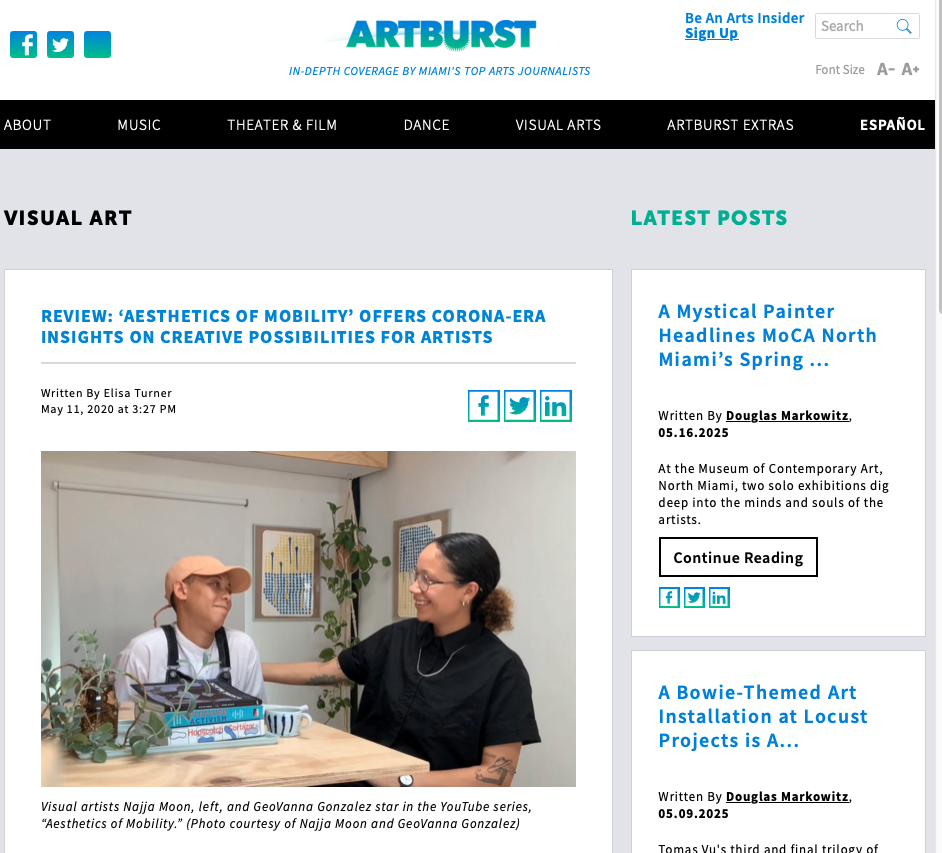
Task: Click the search magnifier icon
Action: coord(904,26)
